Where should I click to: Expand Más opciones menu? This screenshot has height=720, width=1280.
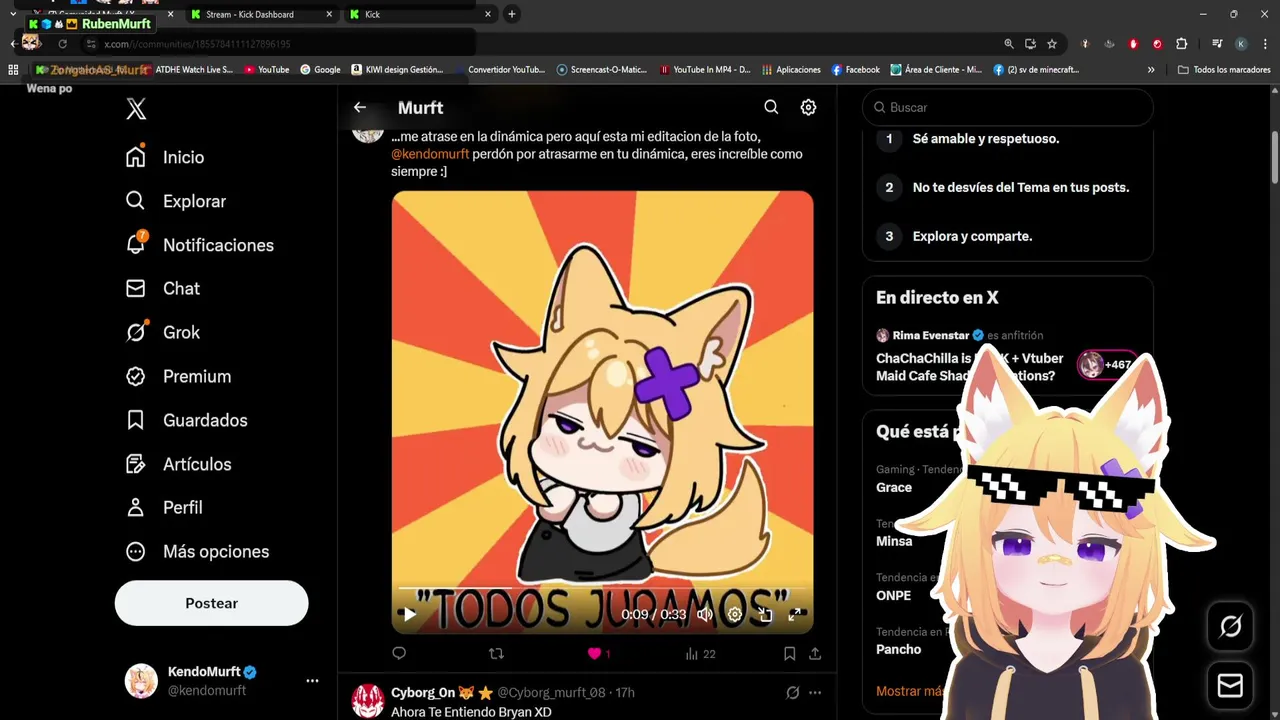click(197, 551)
